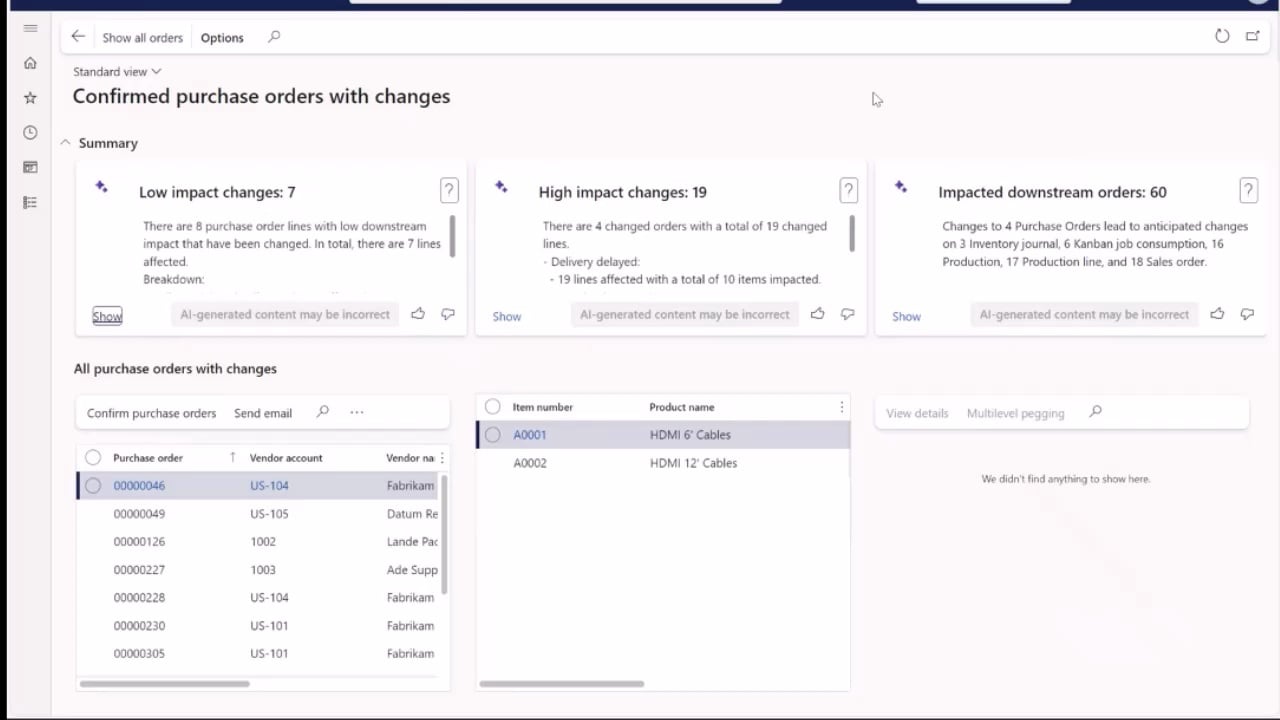Screen dimensions: 1280x720
Task: Select radio button for purchase order 00000046
Action: point(92,485)
